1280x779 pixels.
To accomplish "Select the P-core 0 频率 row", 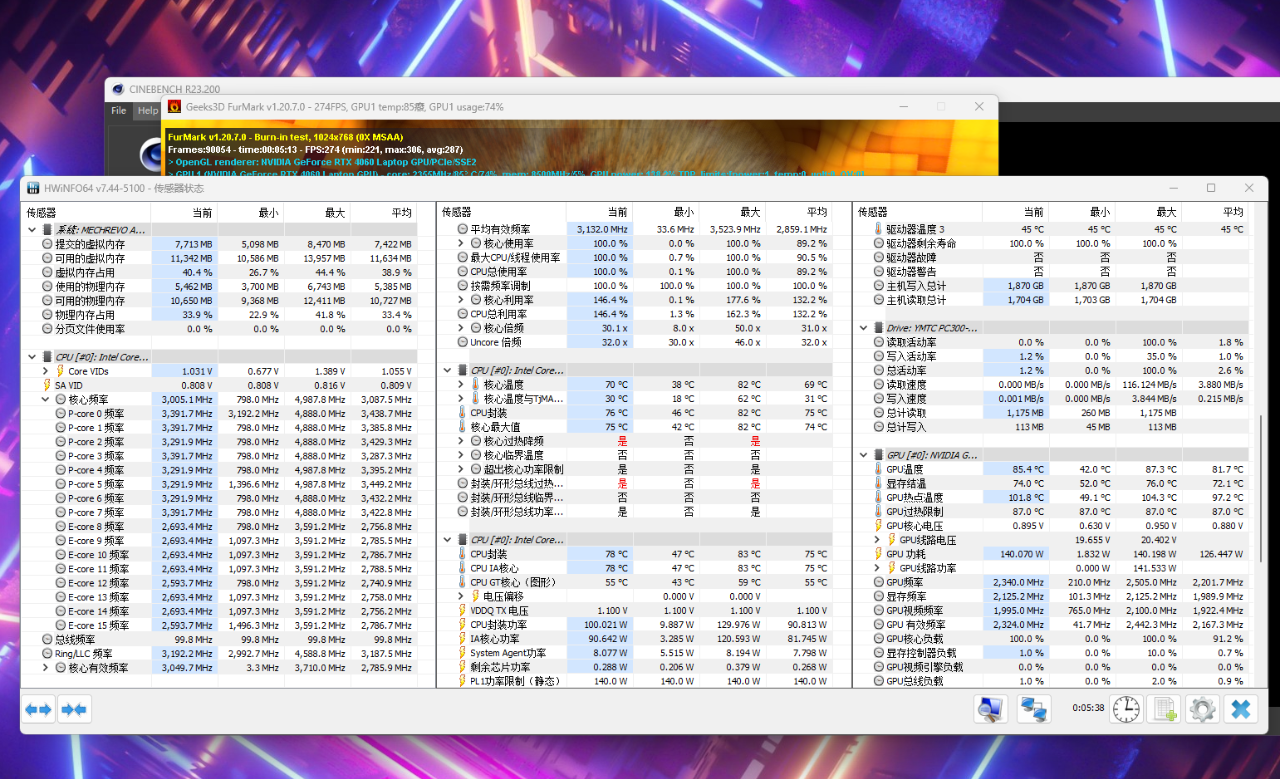I will (x=219, y=413).
